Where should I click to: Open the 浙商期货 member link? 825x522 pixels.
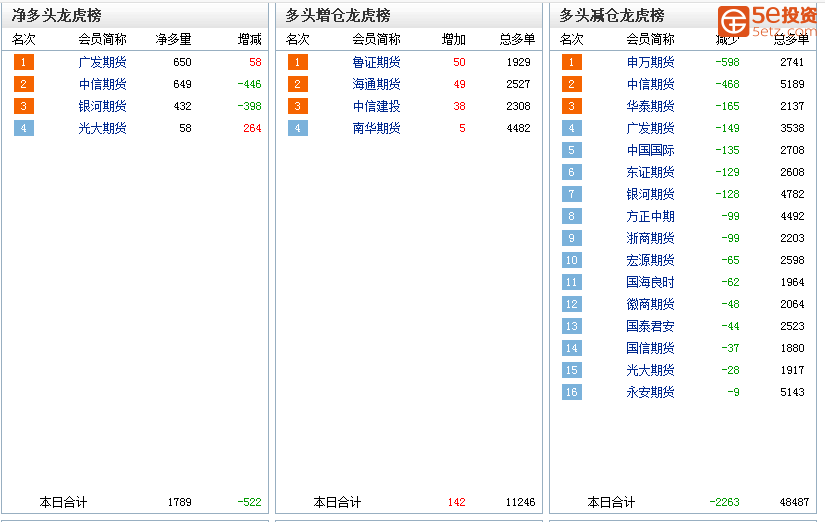[x=651, y=238]
